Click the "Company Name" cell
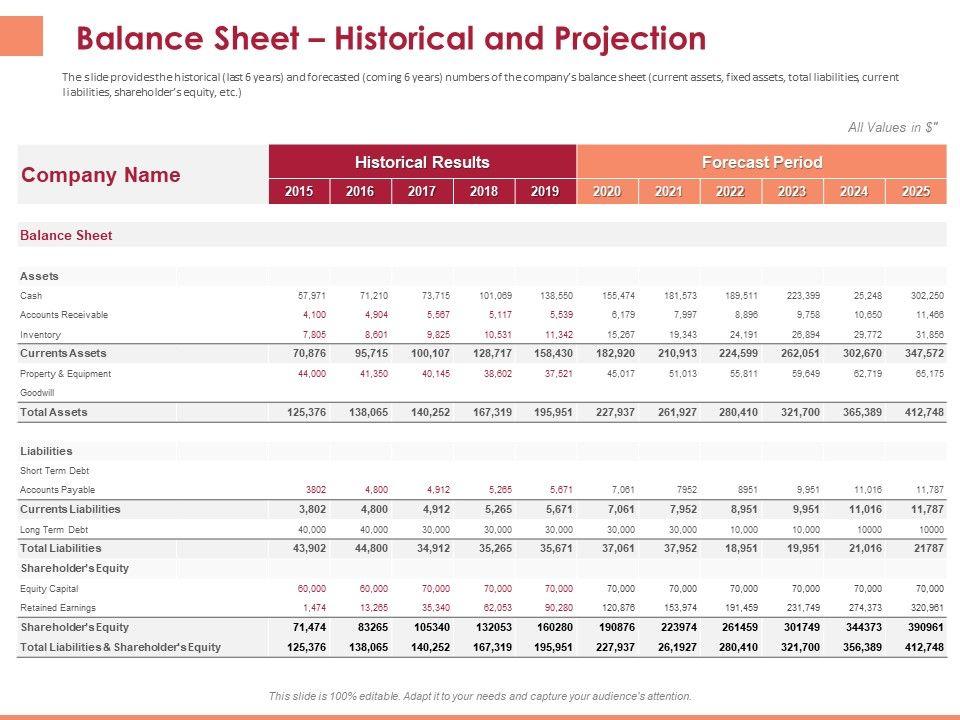 (x=101, y=175)
